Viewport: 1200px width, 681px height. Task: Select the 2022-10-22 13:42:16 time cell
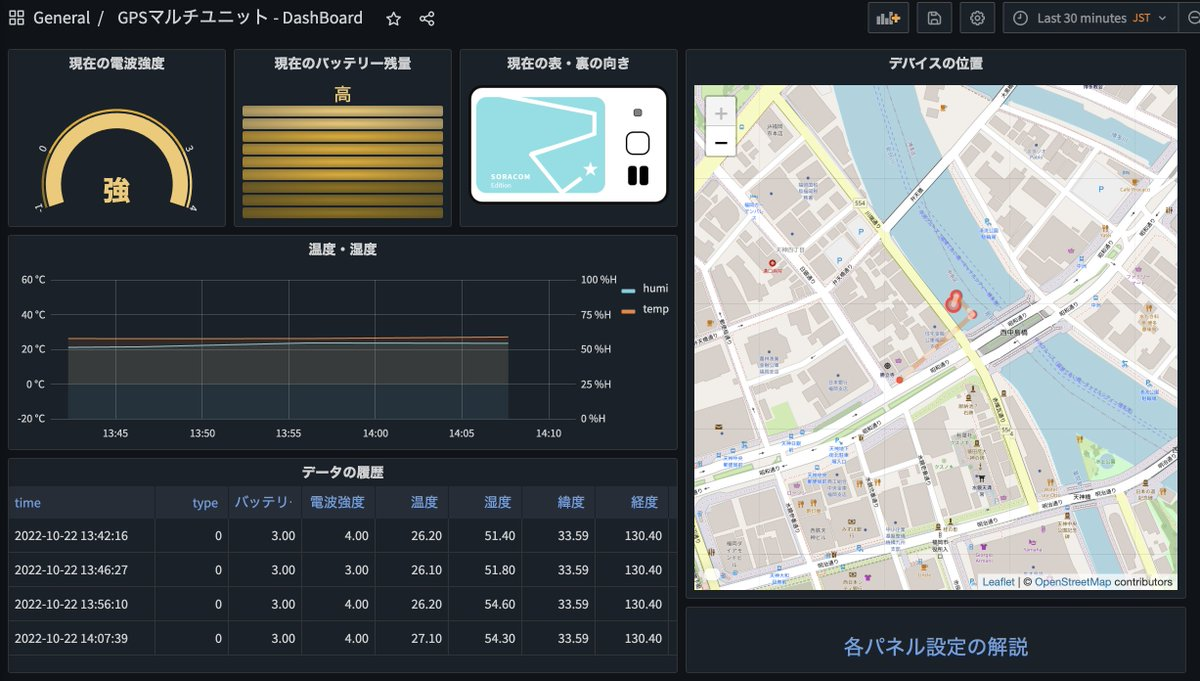(82, 536)
